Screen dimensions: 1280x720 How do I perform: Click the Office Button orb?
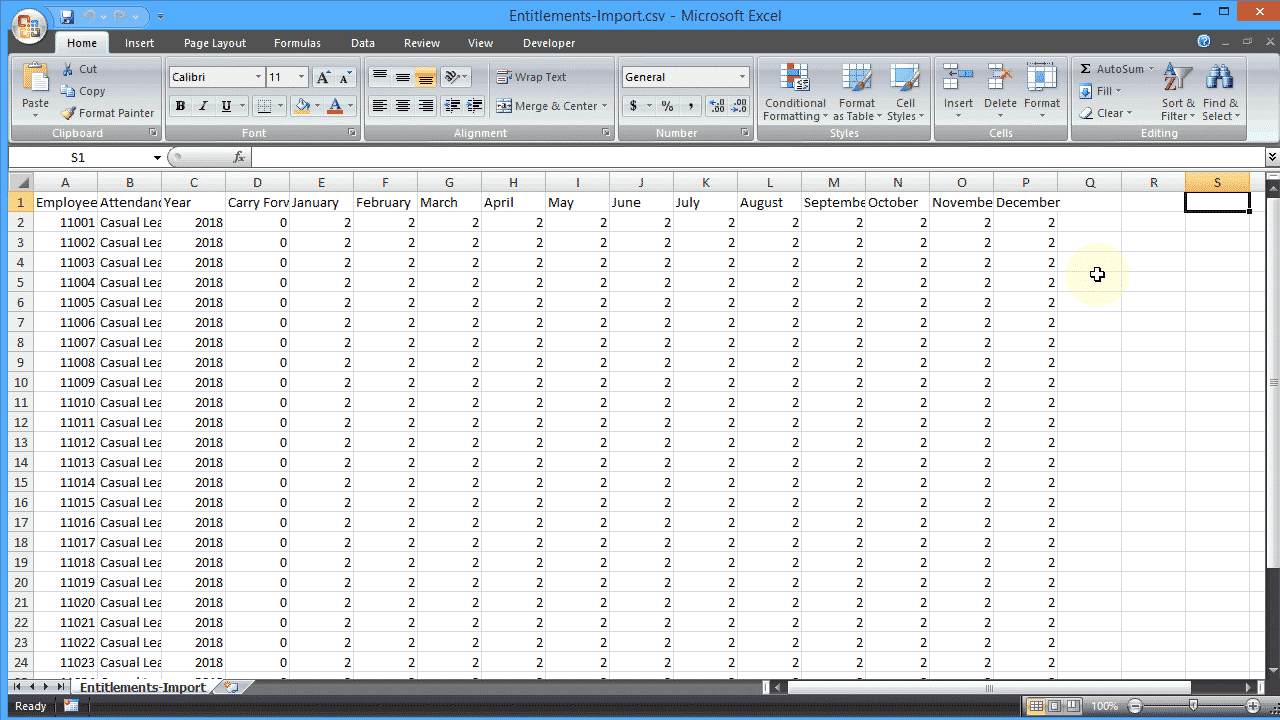(x=30, y=24)
